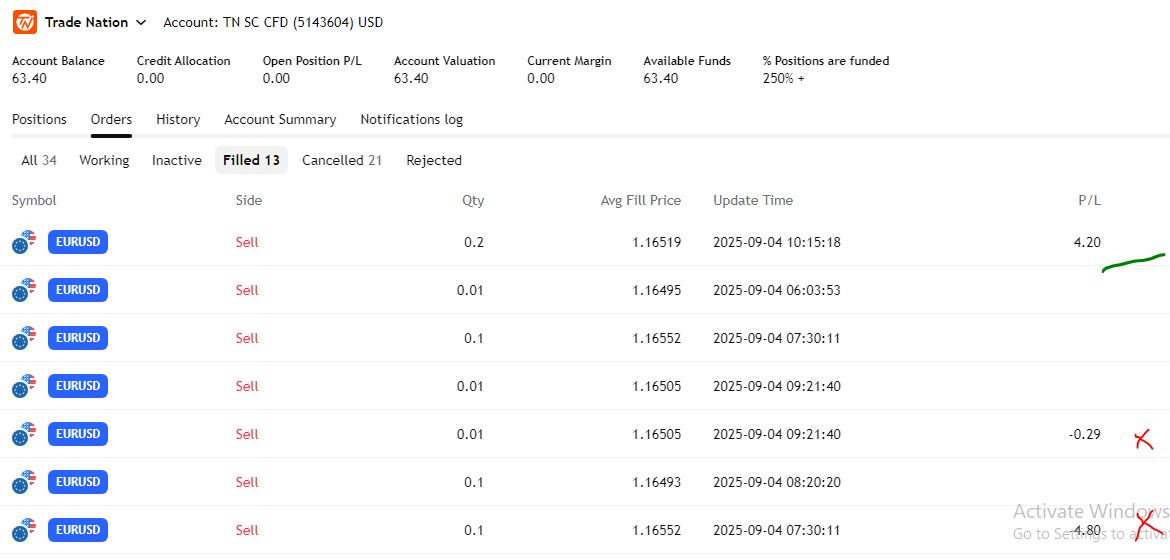Viewport: 1170px width, 560px height.
Task: Open the Notifications log tab
Action: click(411, 119)
